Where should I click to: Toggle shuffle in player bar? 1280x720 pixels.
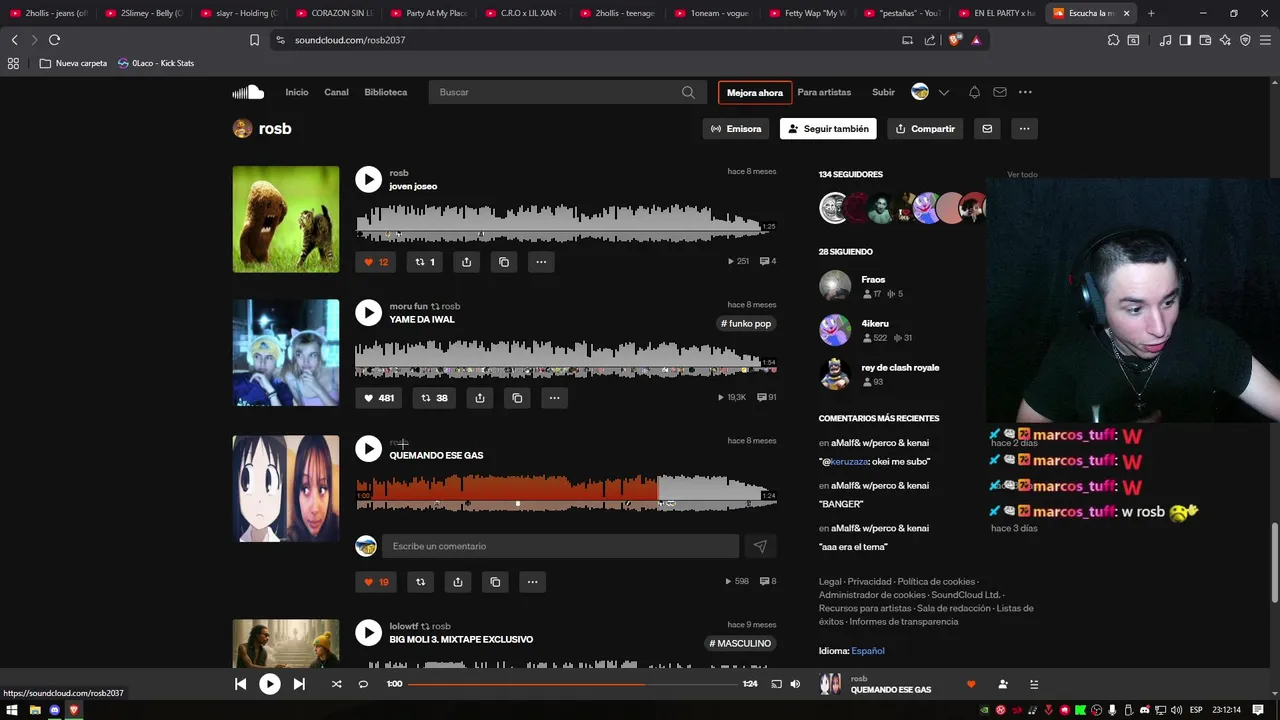tap(336, 684)
